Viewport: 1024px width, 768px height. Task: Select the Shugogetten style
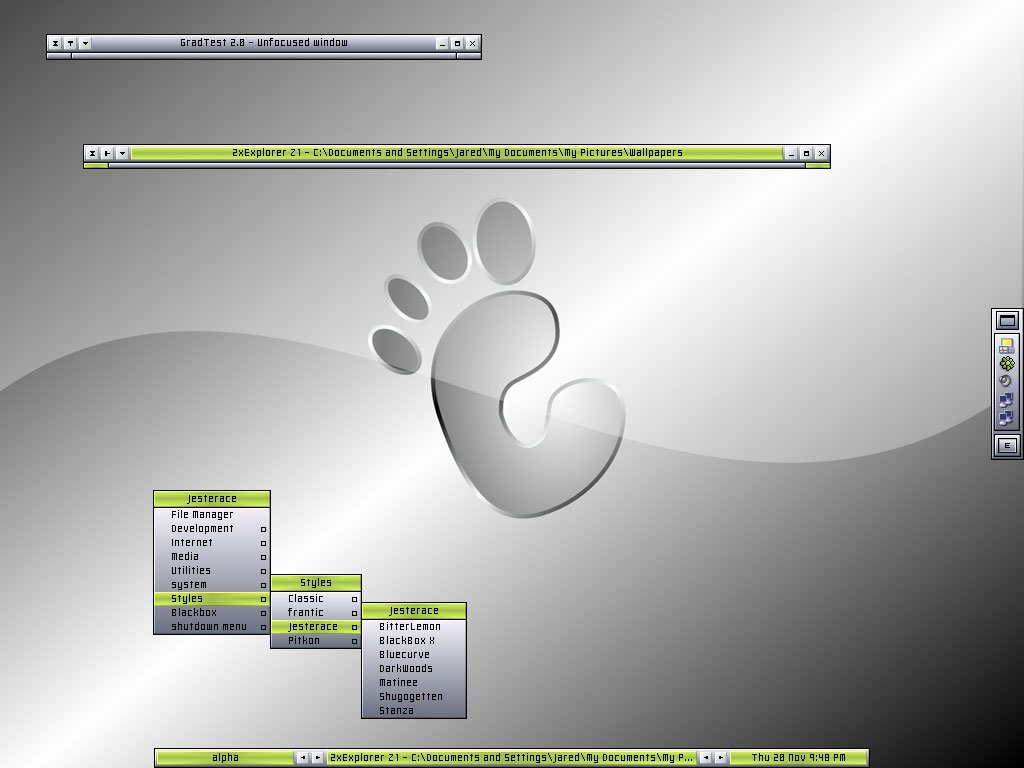[x=414, y=697]
